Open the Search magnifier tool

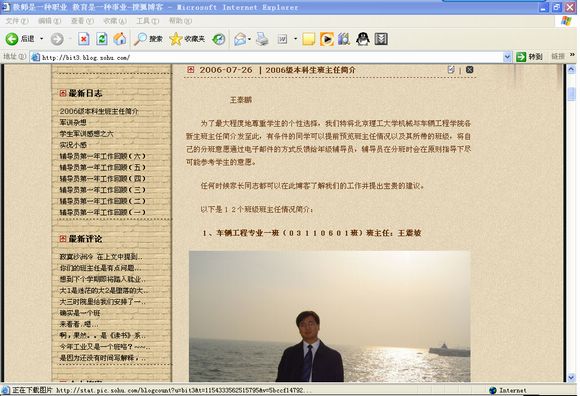[148, 39]
